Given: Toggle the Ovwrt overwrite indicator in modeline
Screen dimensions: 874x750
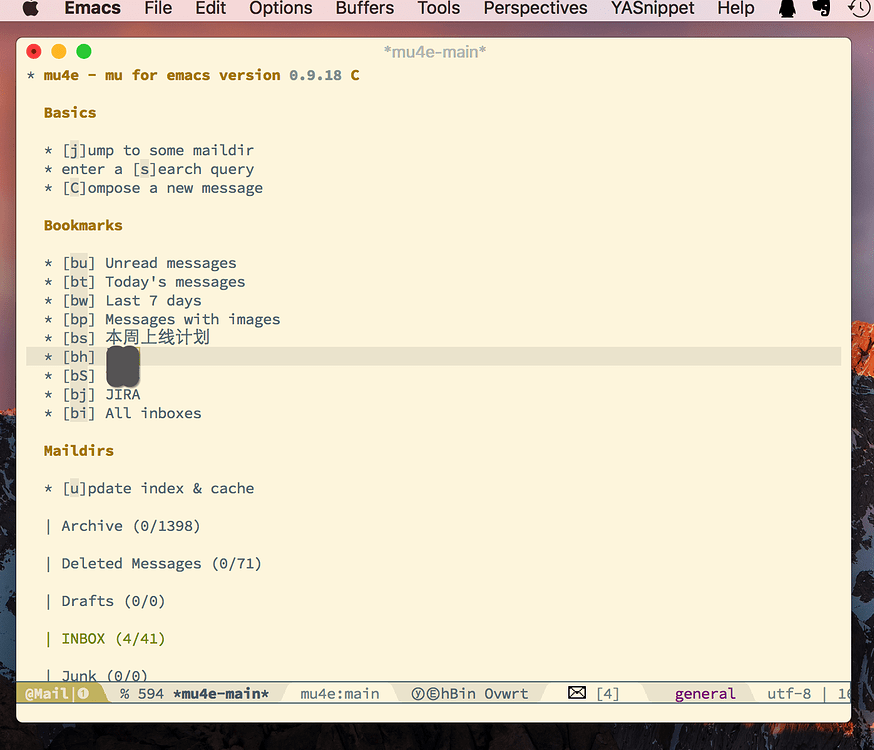Looking at the screenshot, I should (x=505, y=692).
